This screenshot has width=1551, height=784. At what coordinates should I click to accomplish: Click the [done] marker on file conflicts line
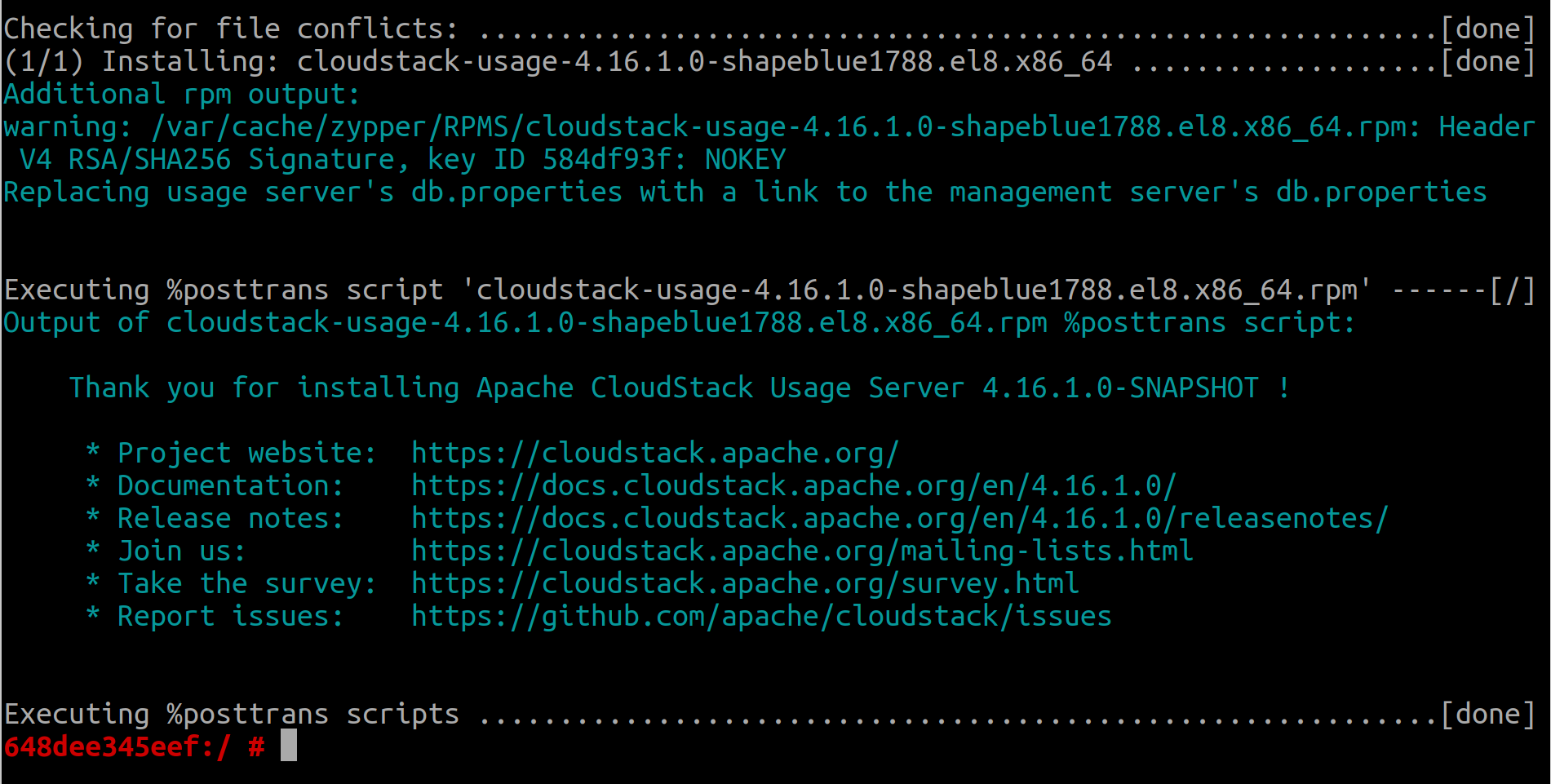click(x=1488, y=29)
